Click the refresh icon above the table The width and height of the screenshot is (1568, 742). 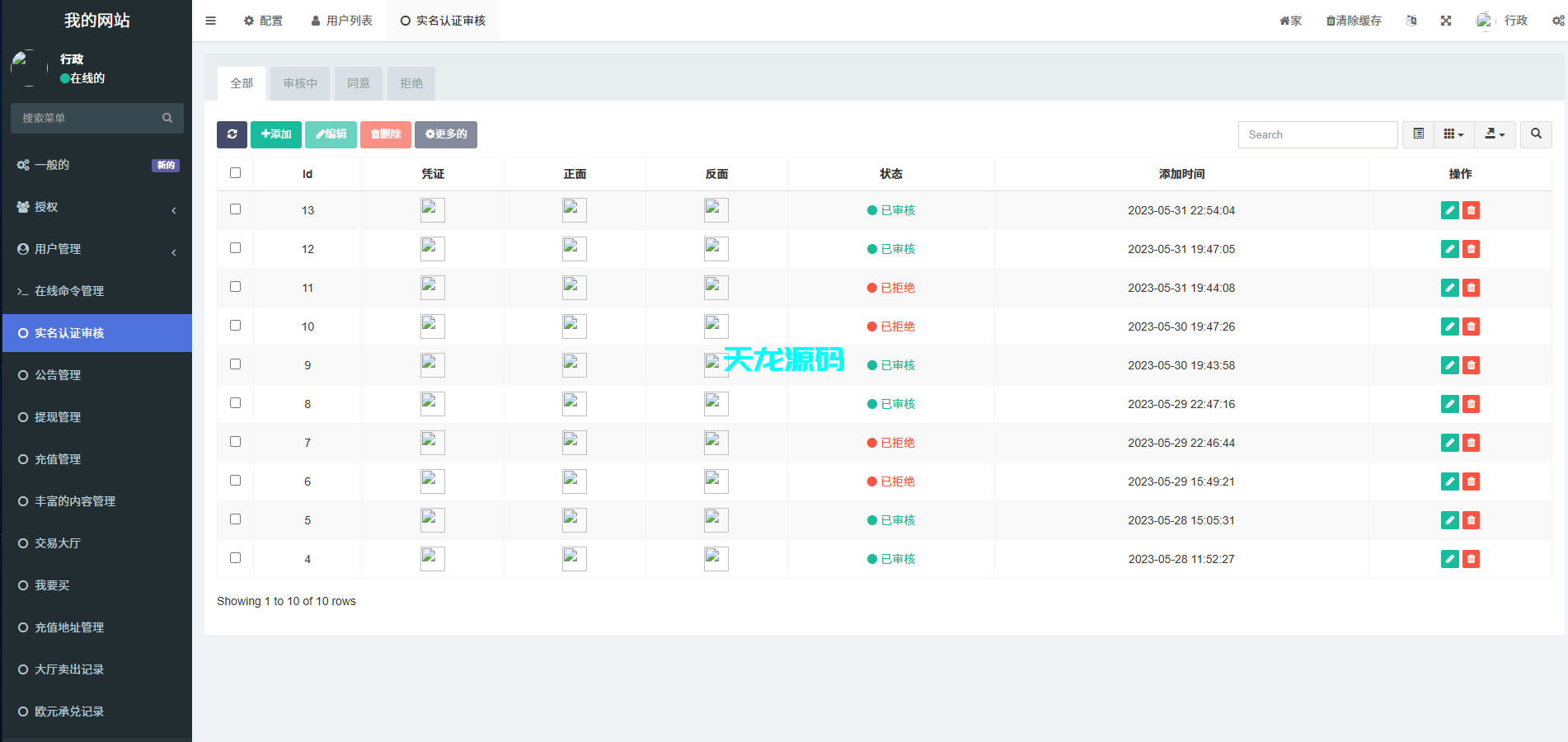(x=232, y=134)
